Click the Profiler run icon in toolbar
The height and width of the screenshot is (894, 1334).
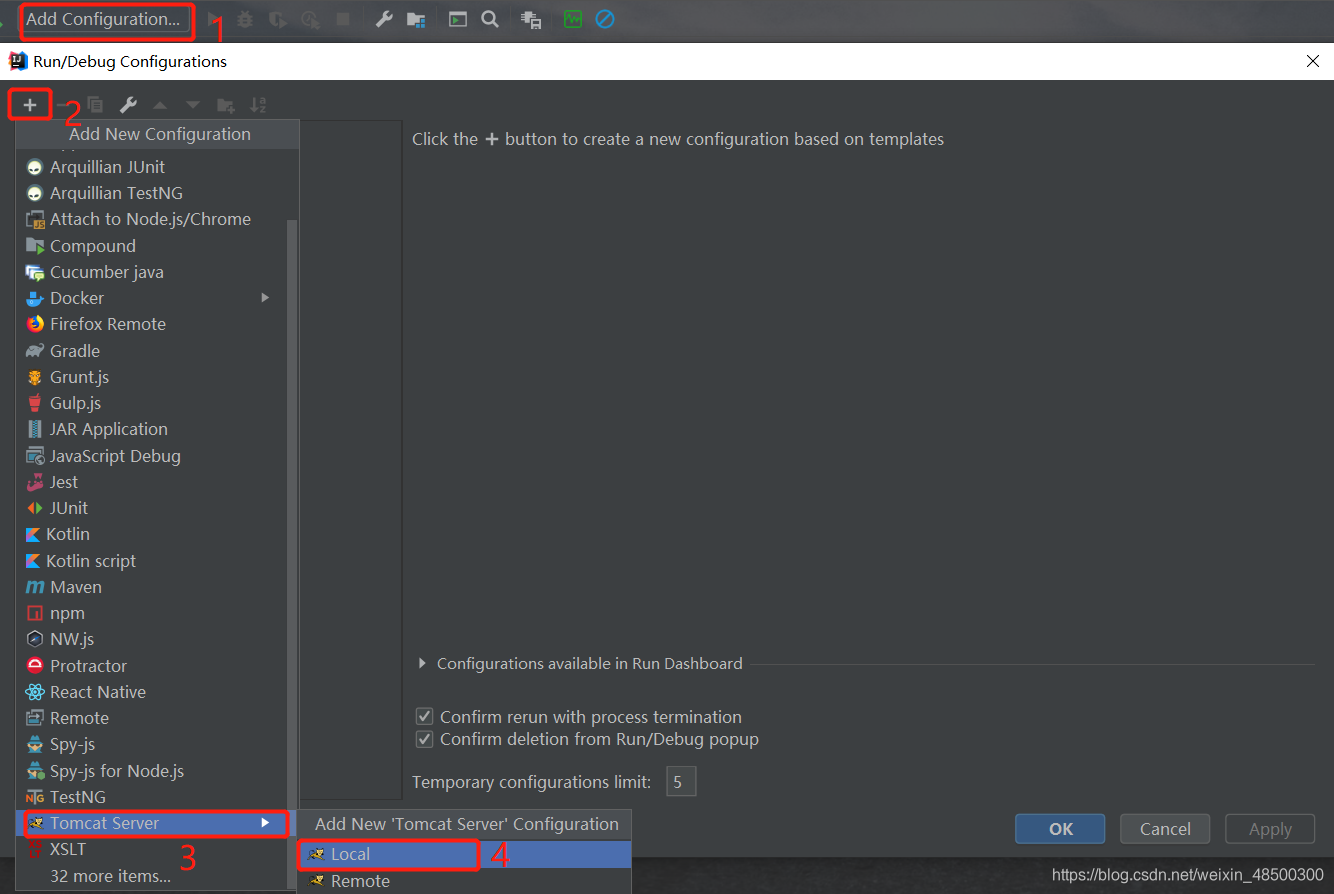point(311,19)
